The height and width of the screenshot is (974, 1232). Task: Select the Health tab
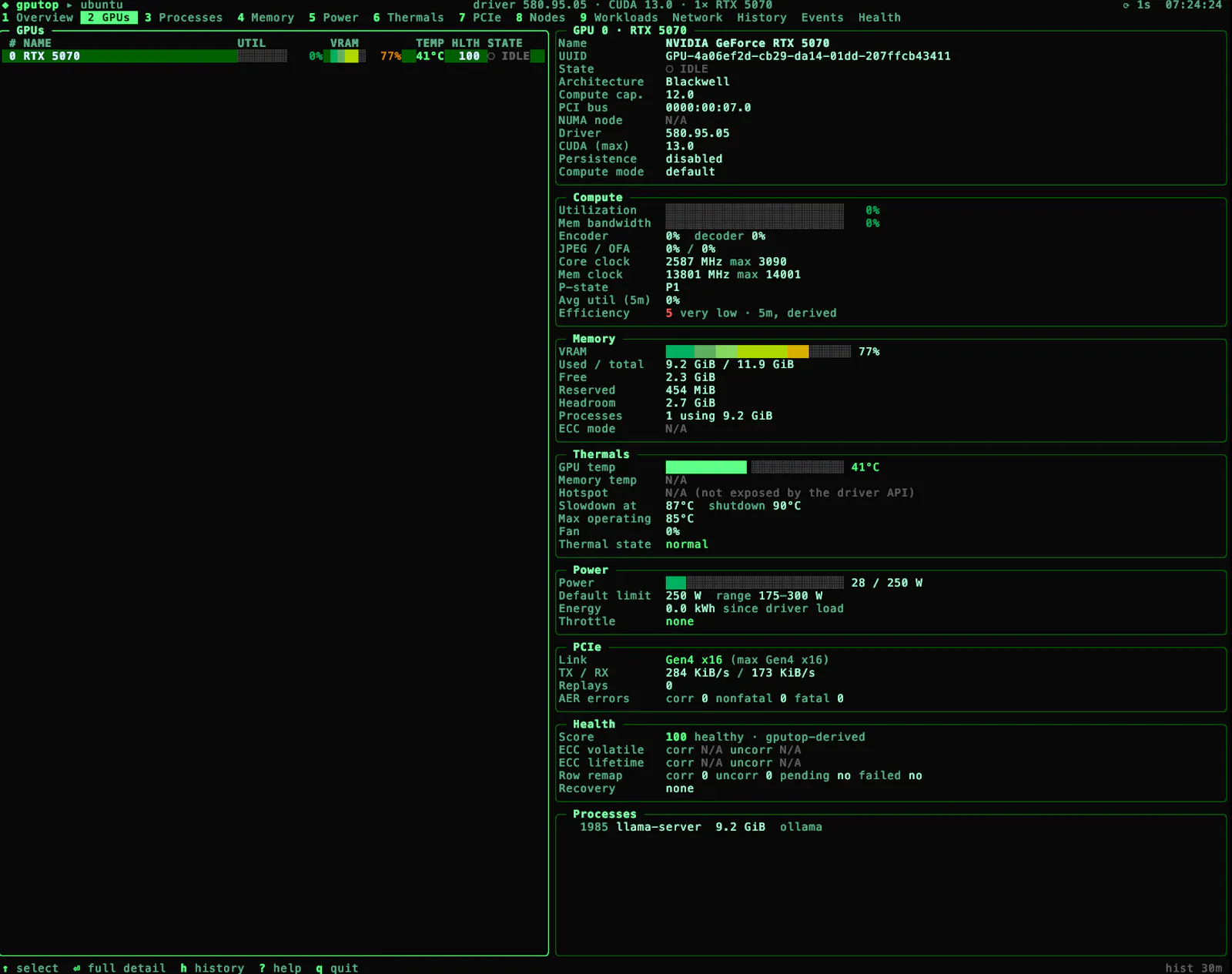pyautogui.click(x=879, y=18)
